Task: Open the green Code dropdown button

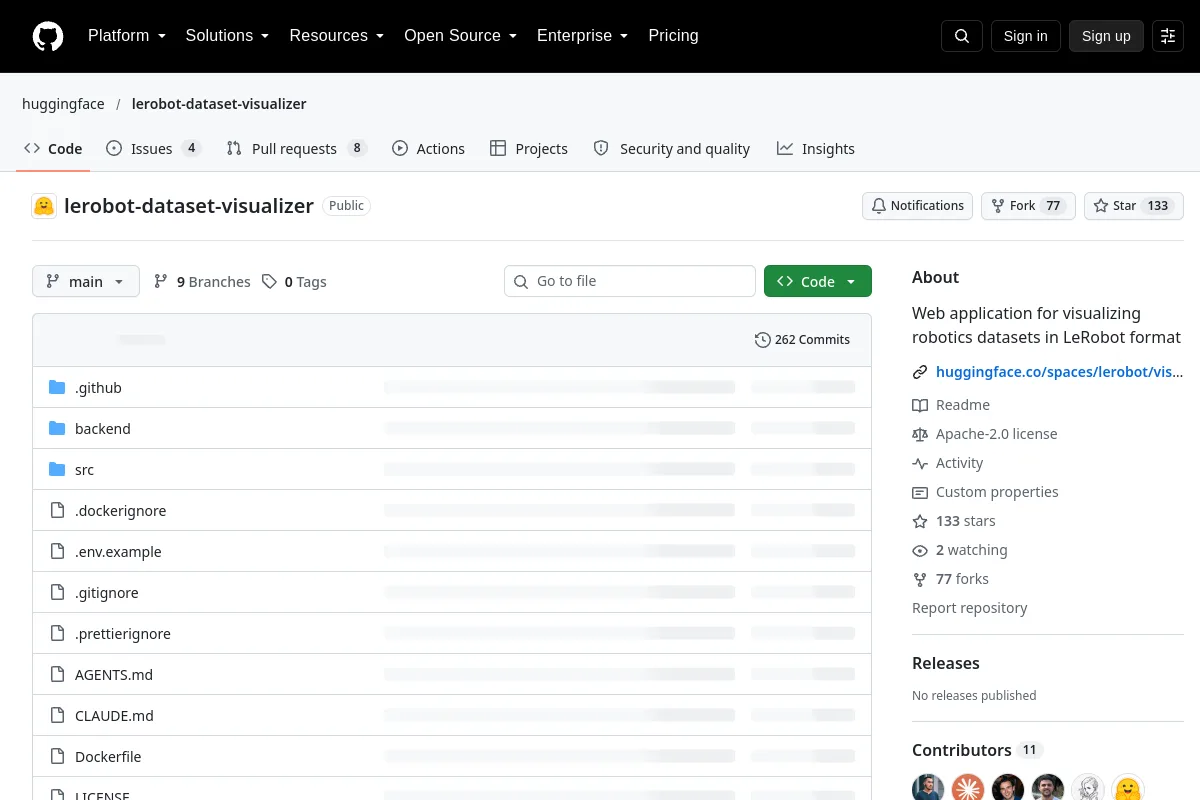Action: [818, 282]
